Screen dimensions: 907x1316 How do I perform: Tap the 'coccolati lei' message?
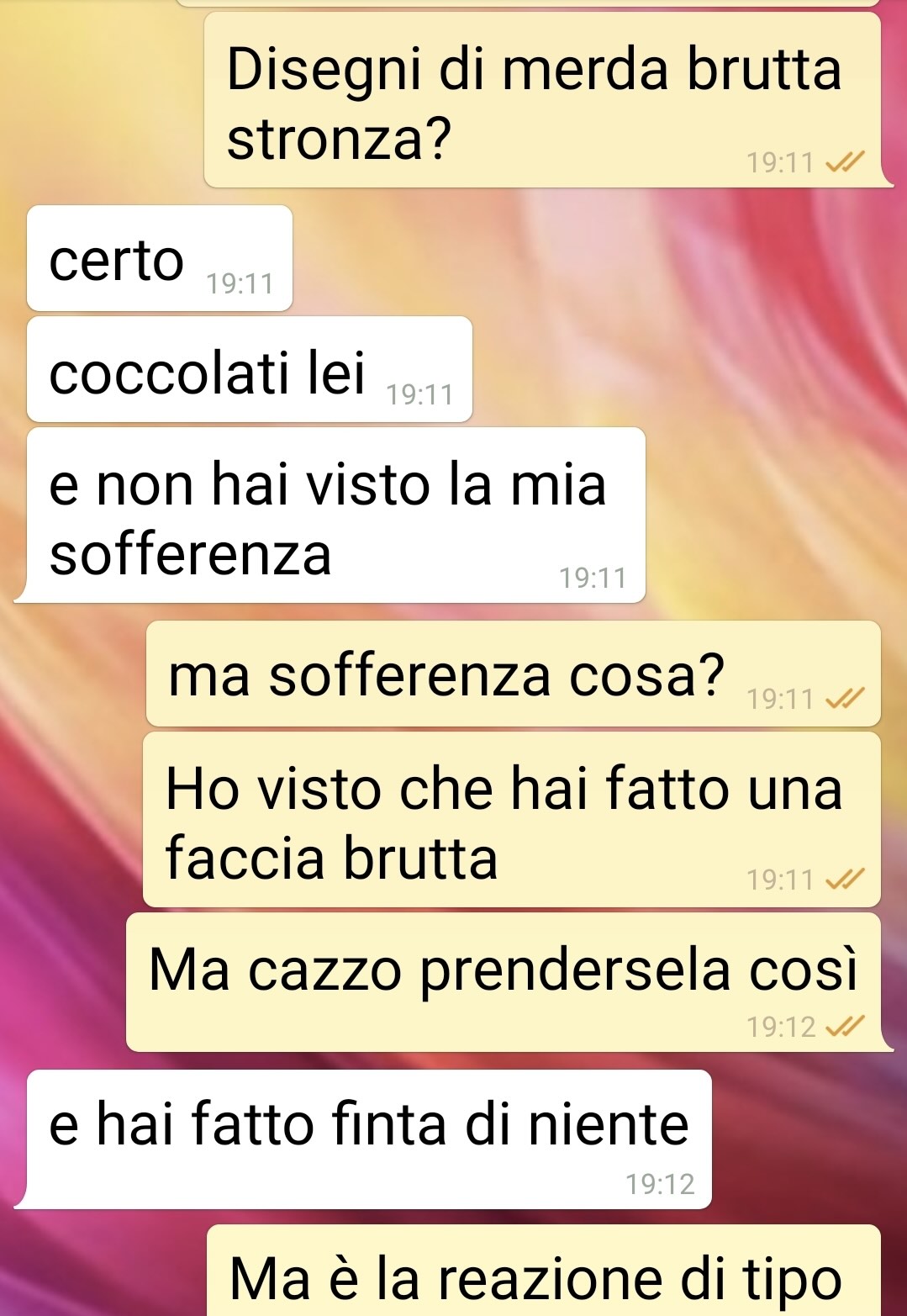click(250, 369)
